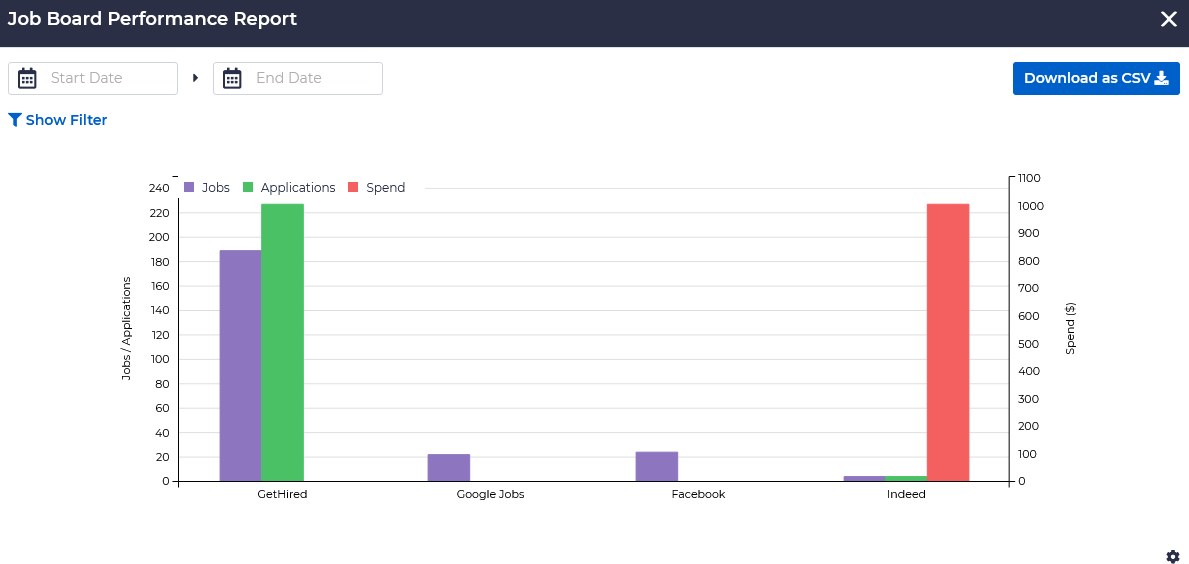Click the Indeed x-axis label
Viewport: 1189px width, 564px height.
click(x=906, y=494)
